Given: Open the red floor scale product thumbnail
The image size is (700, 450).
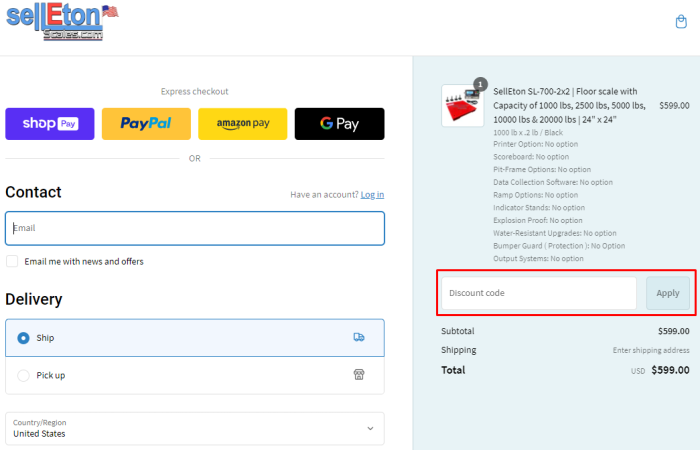Looking at the screenshot, I should click(x=462, y=106).
